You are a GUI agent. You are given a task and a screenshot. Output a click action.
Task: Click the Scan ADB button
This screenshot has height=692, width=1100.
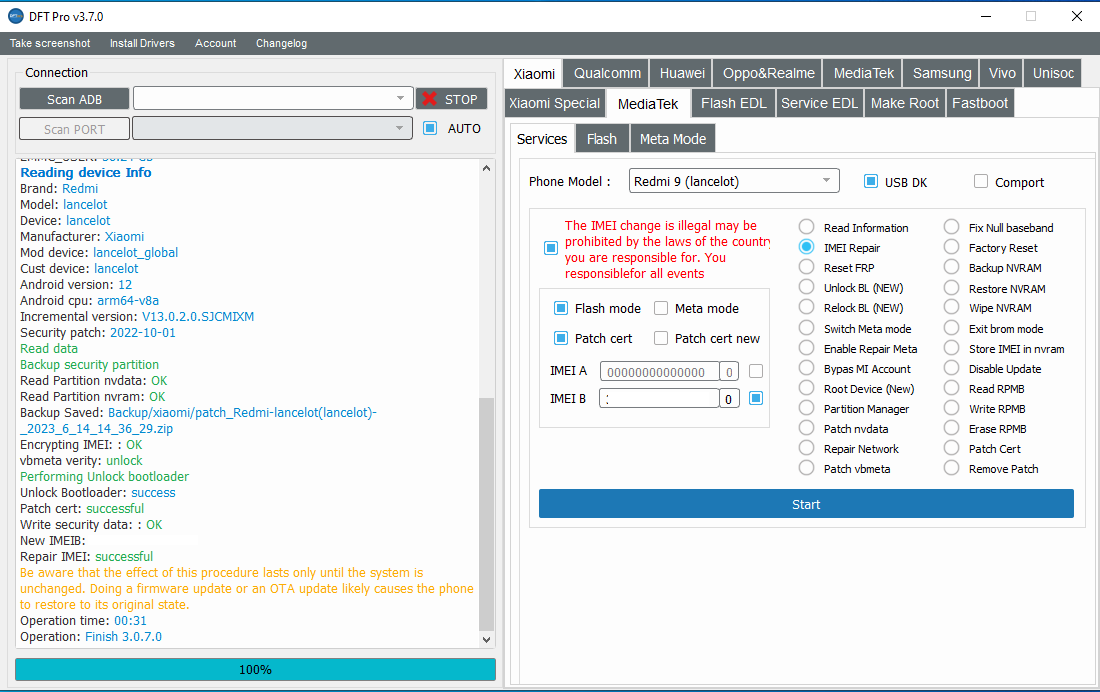[x=74, y=99]
